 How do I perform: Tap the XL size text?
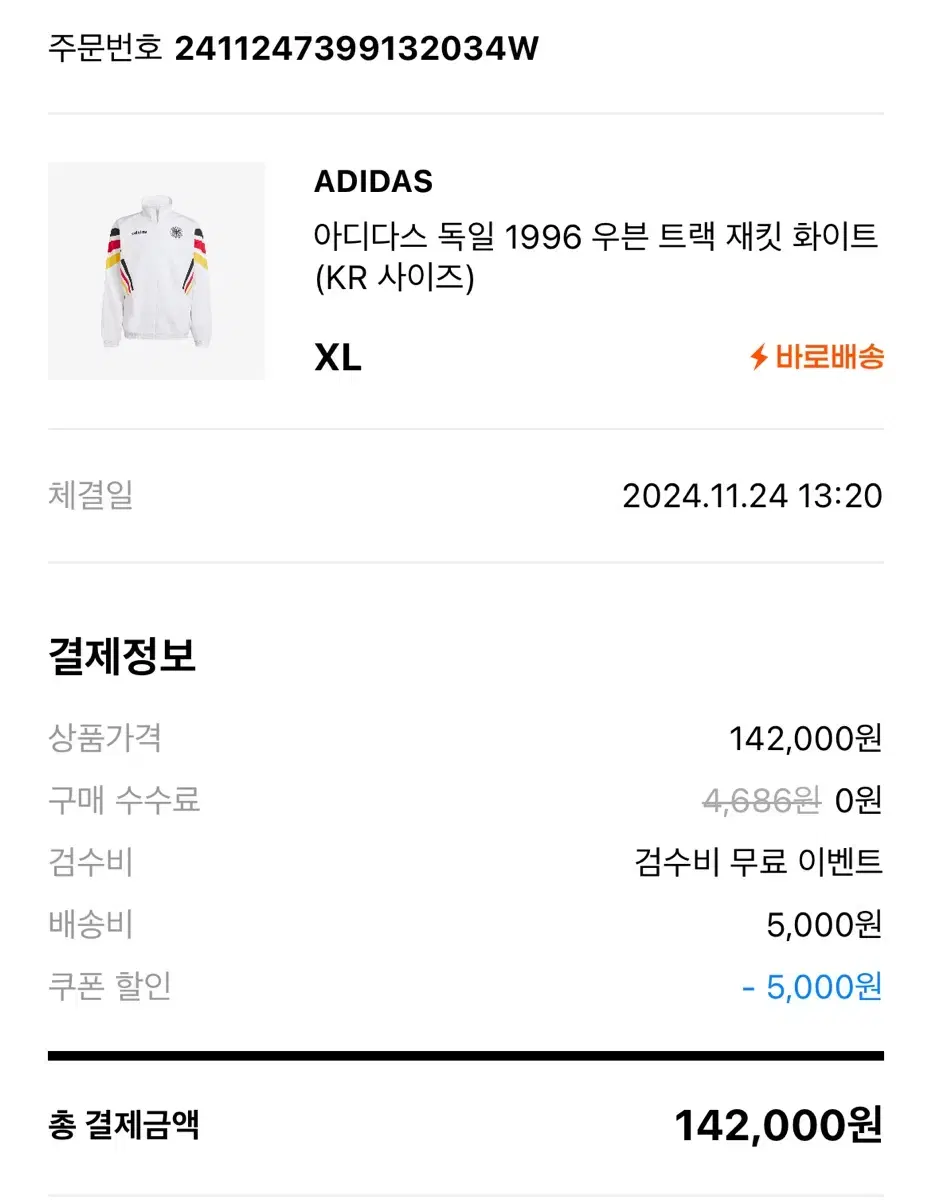[338, 358]
